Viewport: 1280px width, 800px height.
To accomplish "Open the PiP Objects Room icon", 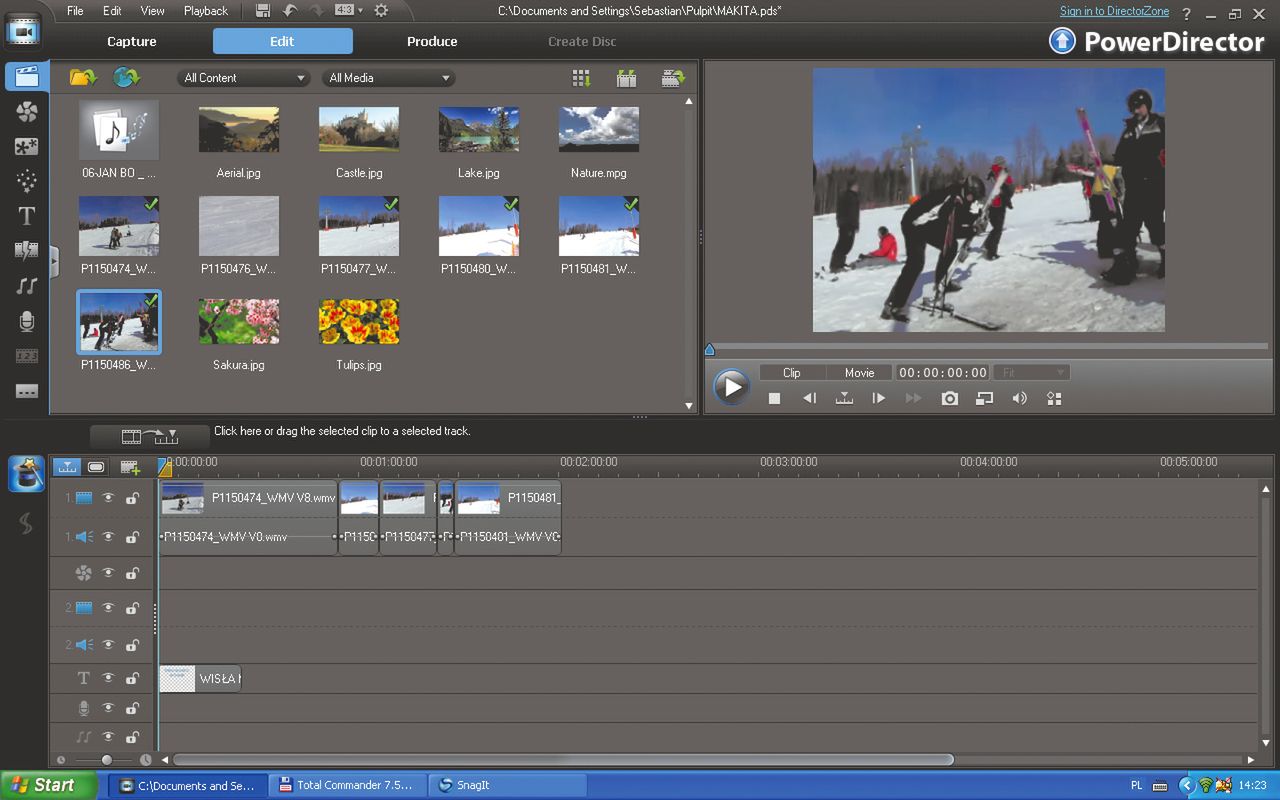I will (27, 147).
